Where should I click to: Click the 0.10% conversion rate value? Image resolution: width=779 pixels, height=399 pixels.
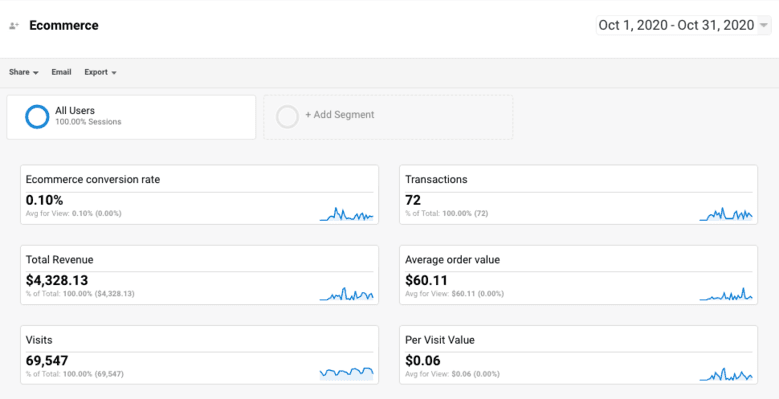[44, 200]
